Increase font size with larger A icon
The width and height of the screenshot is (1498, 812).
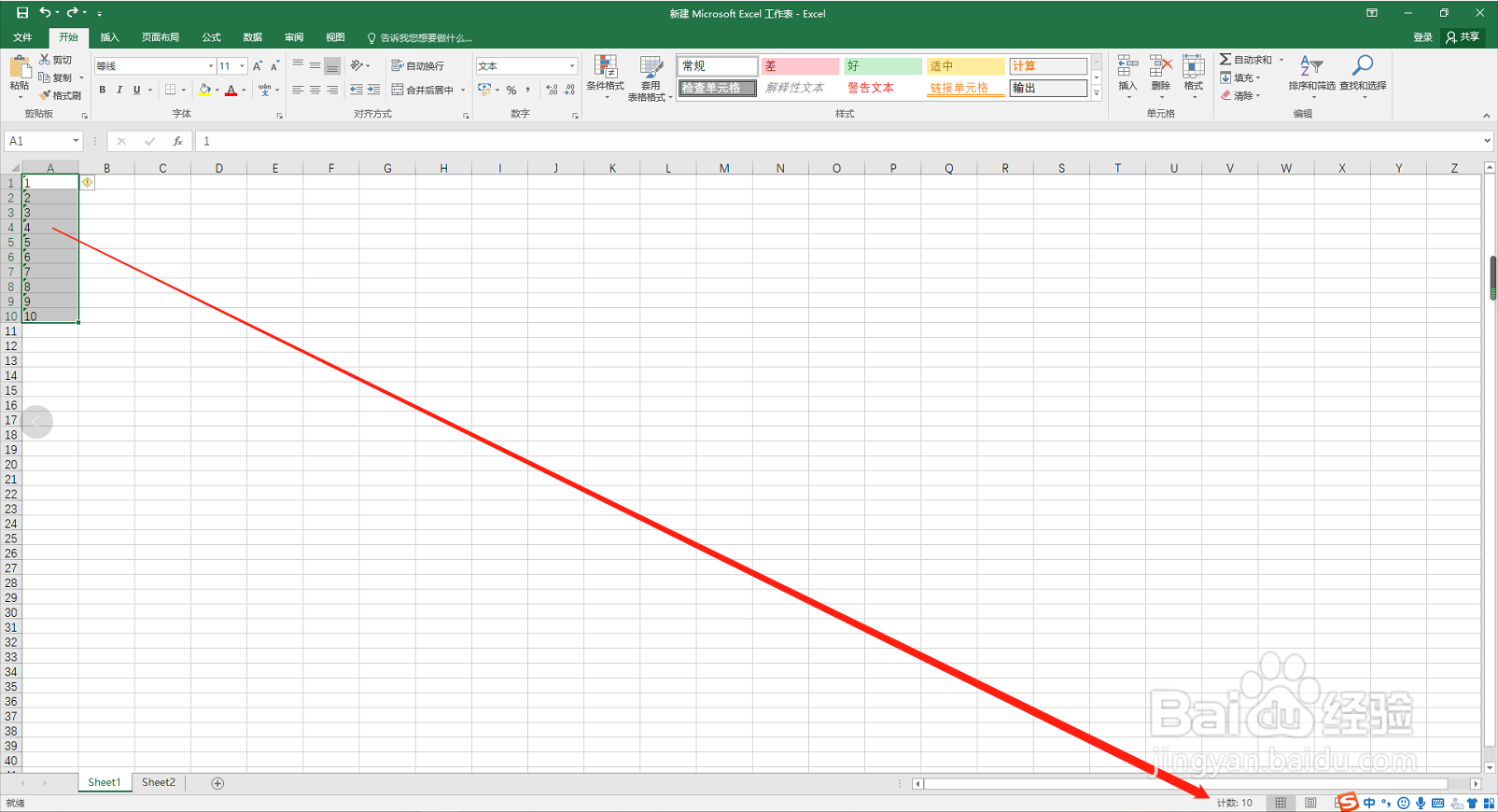click(258, 66)
